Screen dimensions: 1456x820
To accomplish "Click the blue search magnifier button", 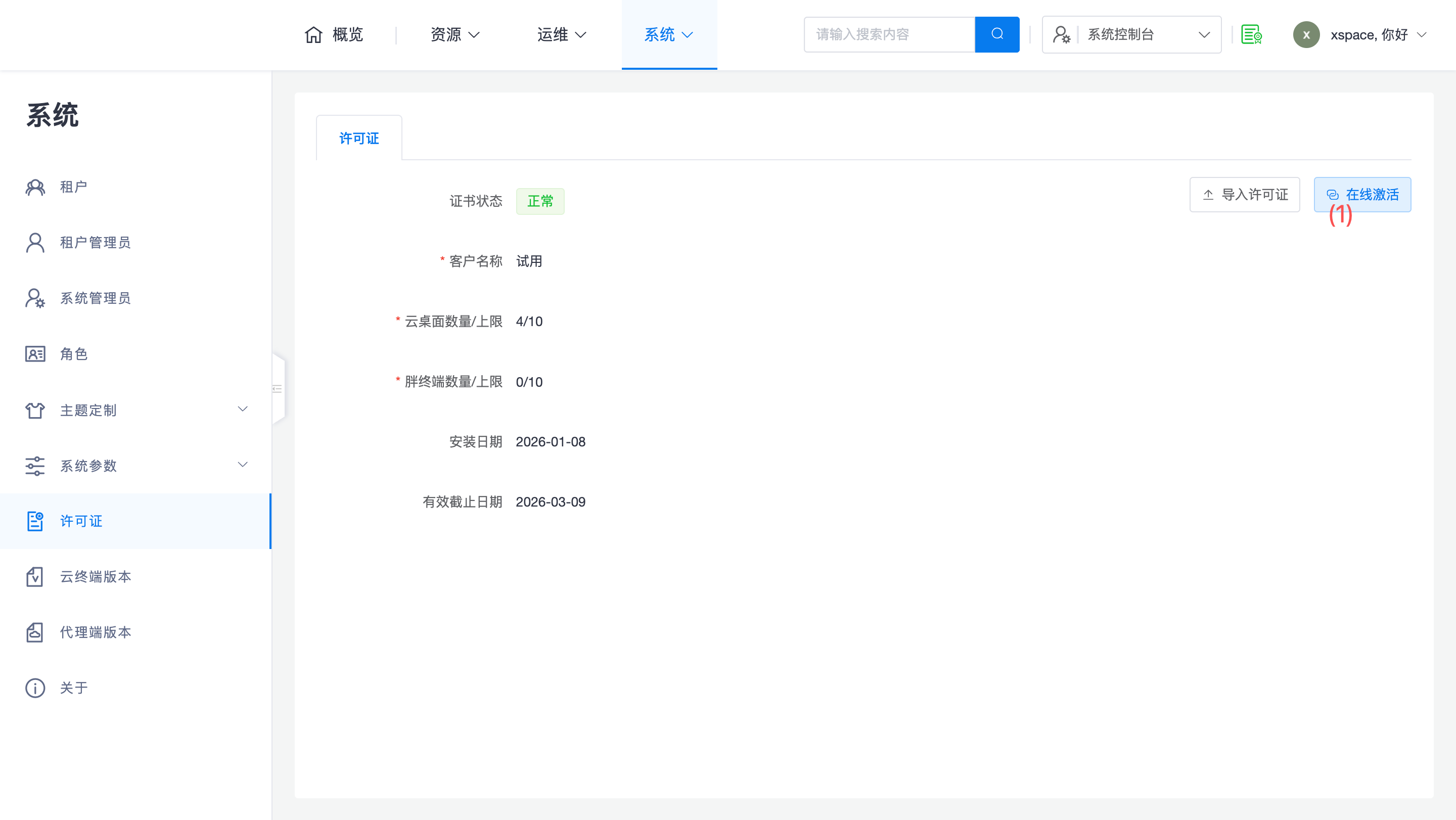I will 997,34.
